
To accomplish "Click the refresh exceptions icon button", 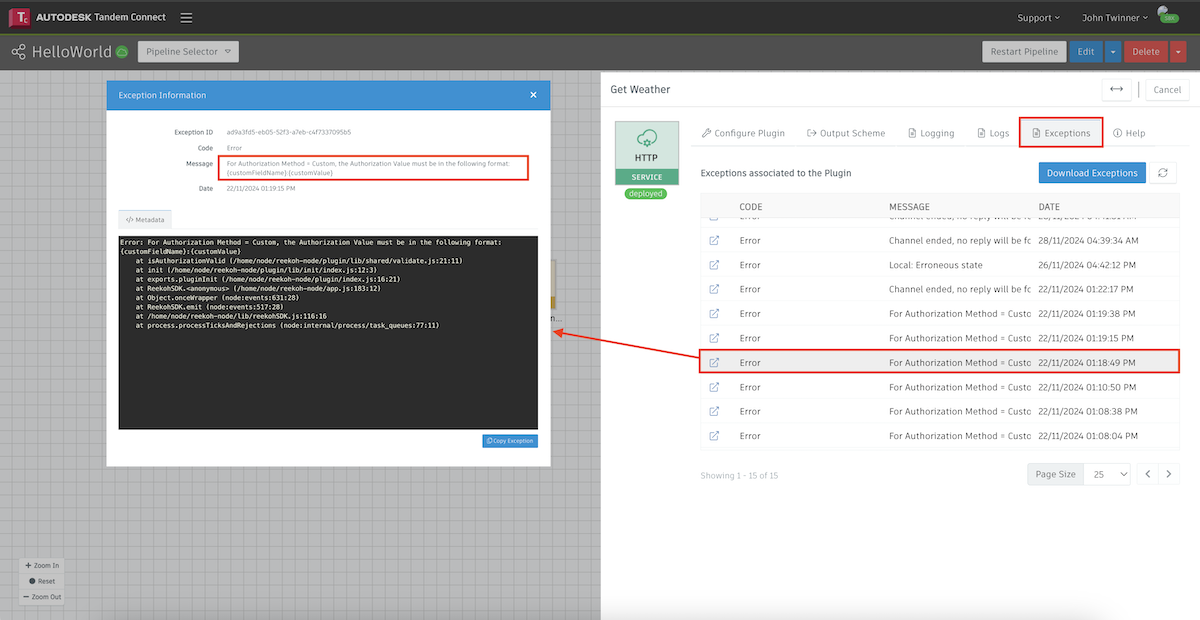I will [x=1162, y=173].
